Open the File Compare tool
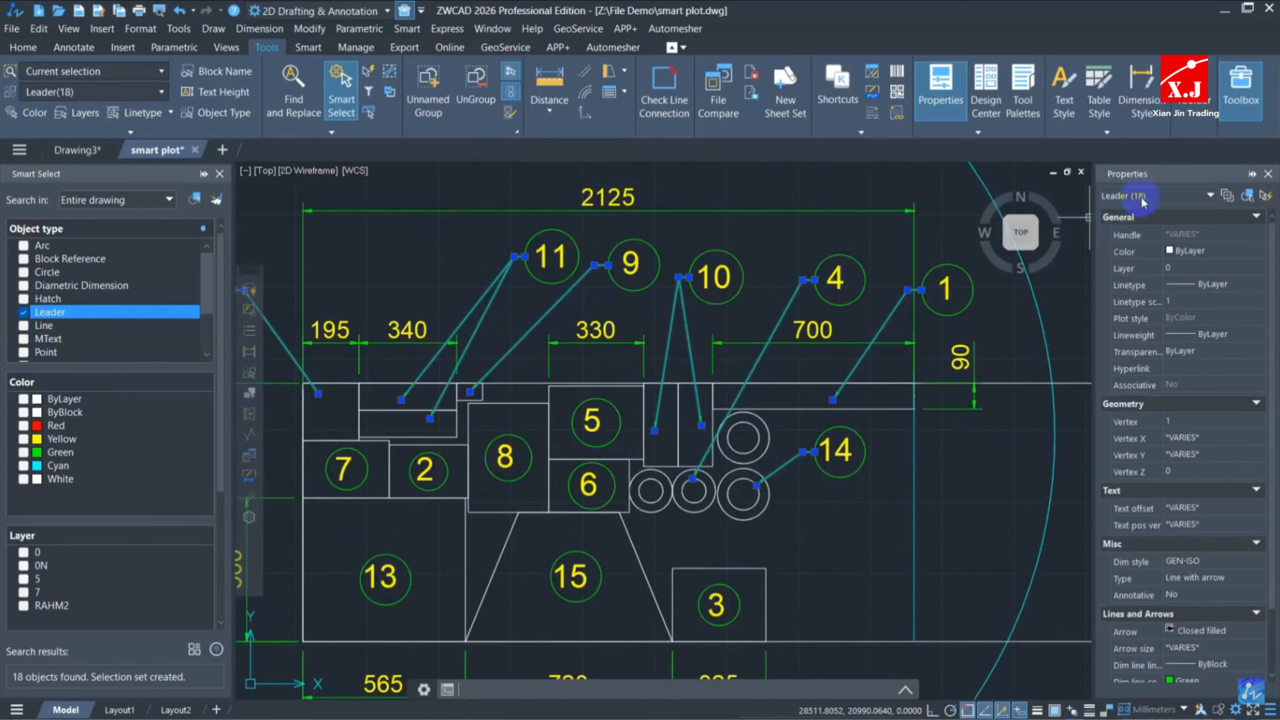 click(718, 90)
